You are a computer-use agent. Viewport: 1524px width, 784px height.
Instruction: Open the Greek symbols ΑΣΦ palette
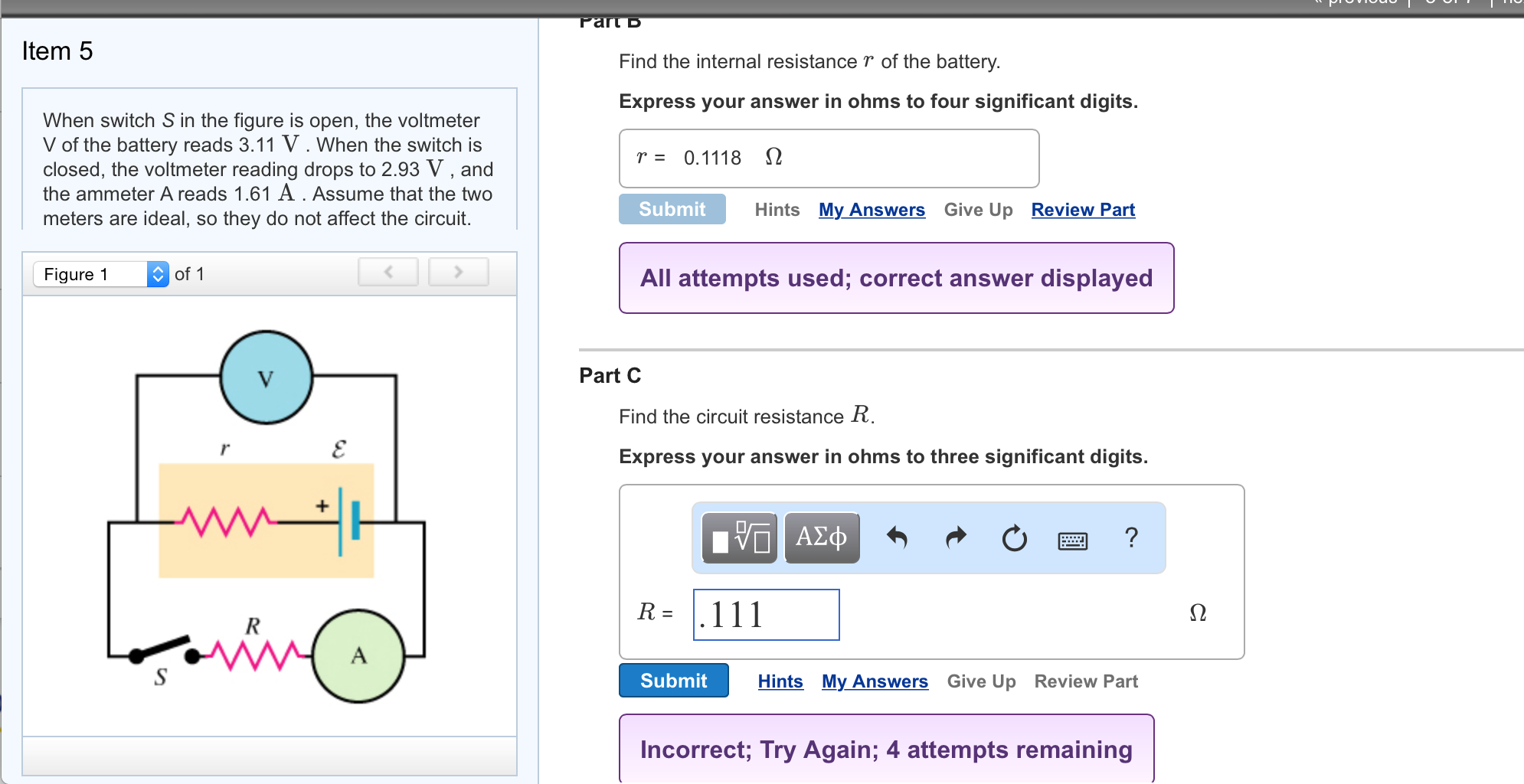pyautogui.click(x=822, y=538)
